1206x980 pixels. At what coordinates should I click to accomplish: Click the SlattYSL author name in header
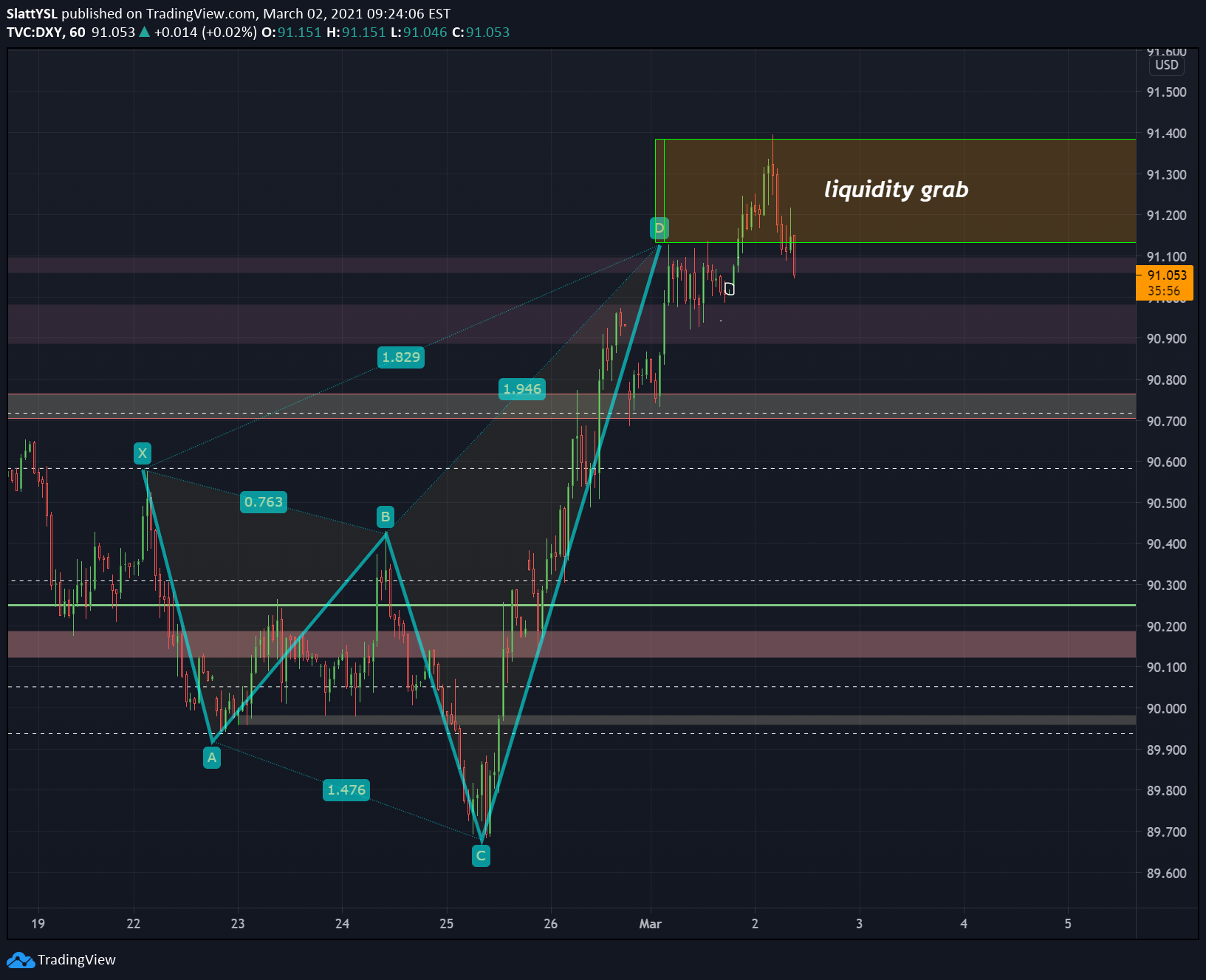point(32,14)
